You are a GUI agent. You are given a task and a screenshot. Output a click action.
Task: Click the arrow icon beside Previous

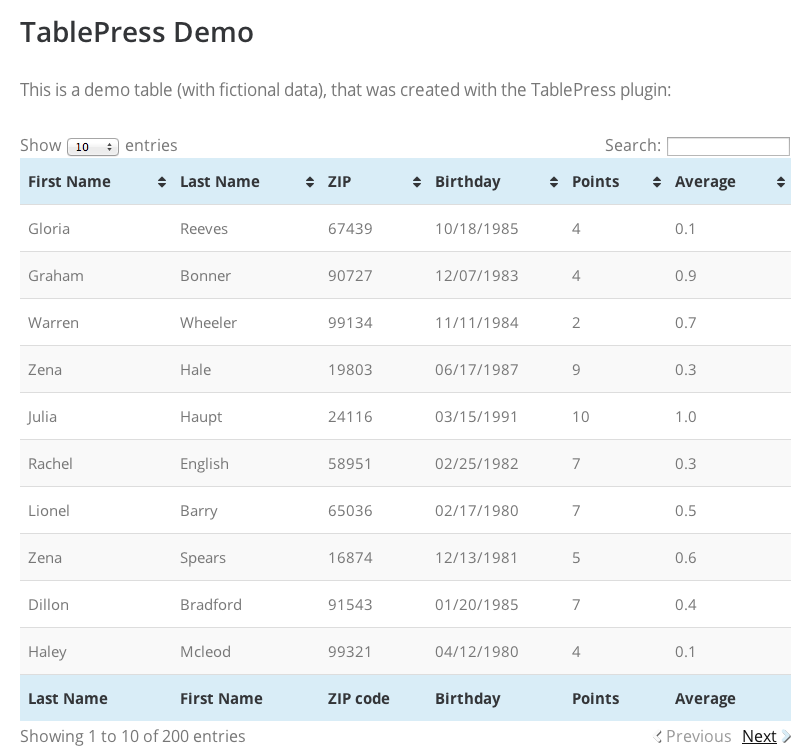click(x=658, y=737)
